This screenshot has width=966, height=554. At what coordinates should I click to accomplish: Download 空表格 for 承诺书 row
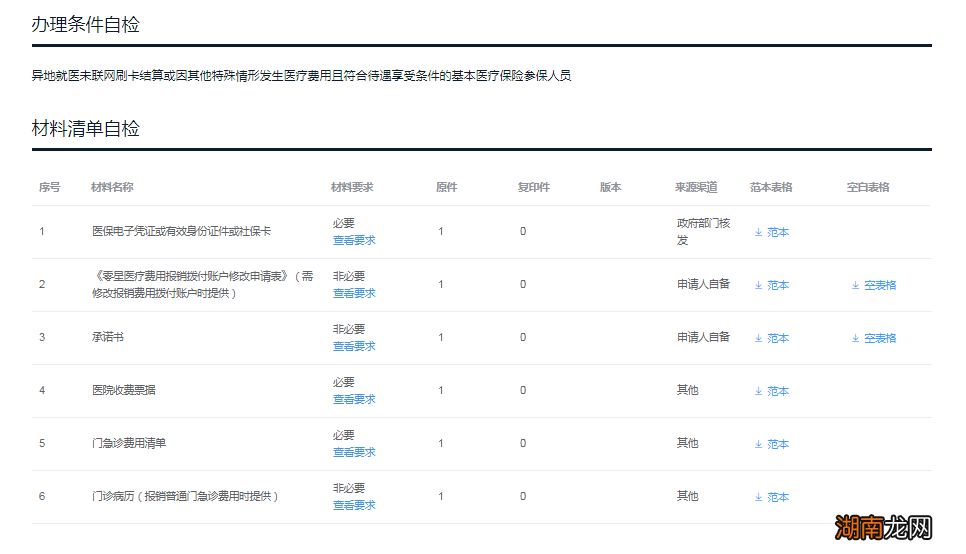pyautogui.click(x=874, y=338)
